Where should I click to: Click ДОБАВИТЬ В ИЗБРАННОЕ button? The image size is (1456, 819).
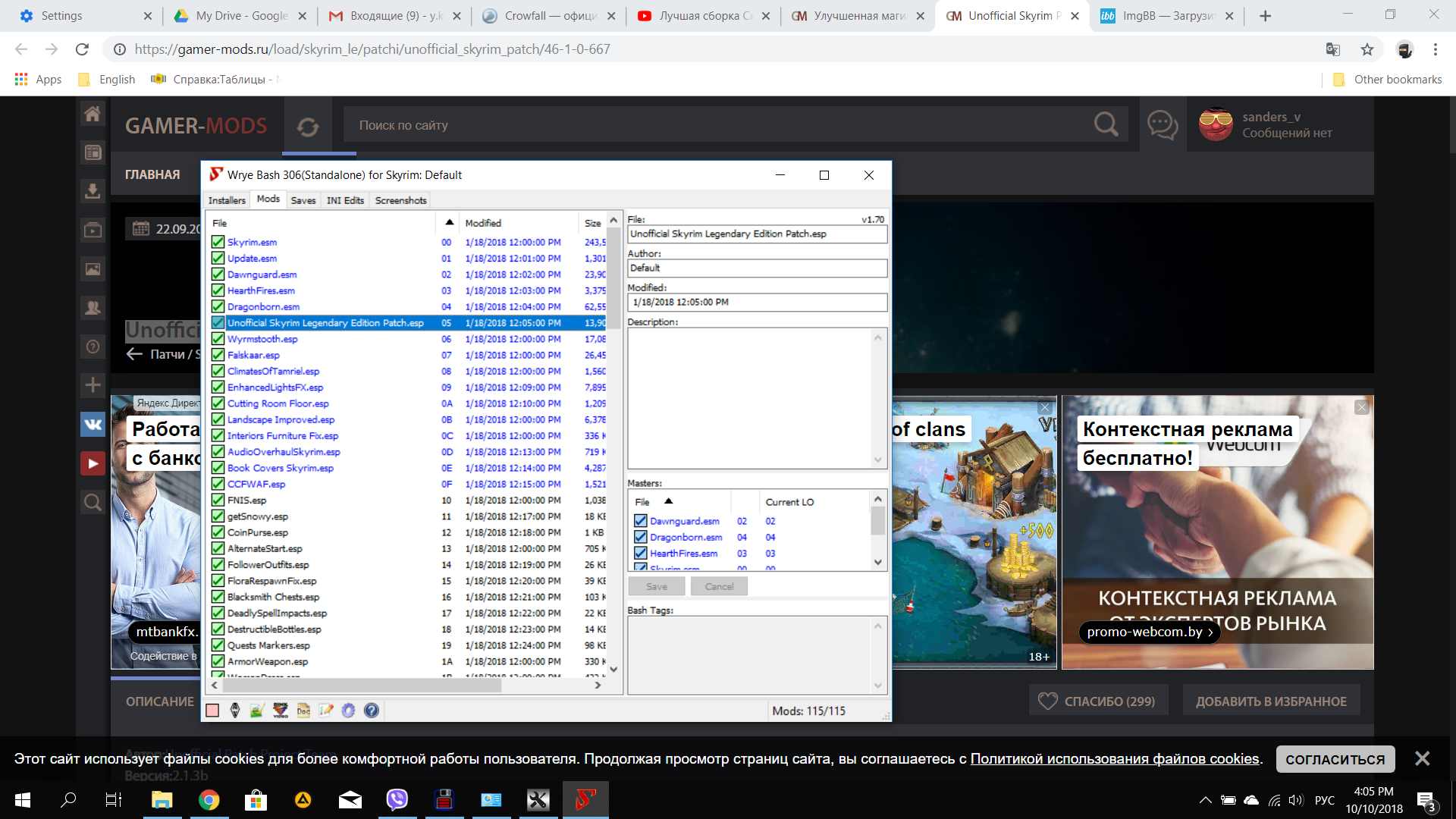[x=1272, y=701]
